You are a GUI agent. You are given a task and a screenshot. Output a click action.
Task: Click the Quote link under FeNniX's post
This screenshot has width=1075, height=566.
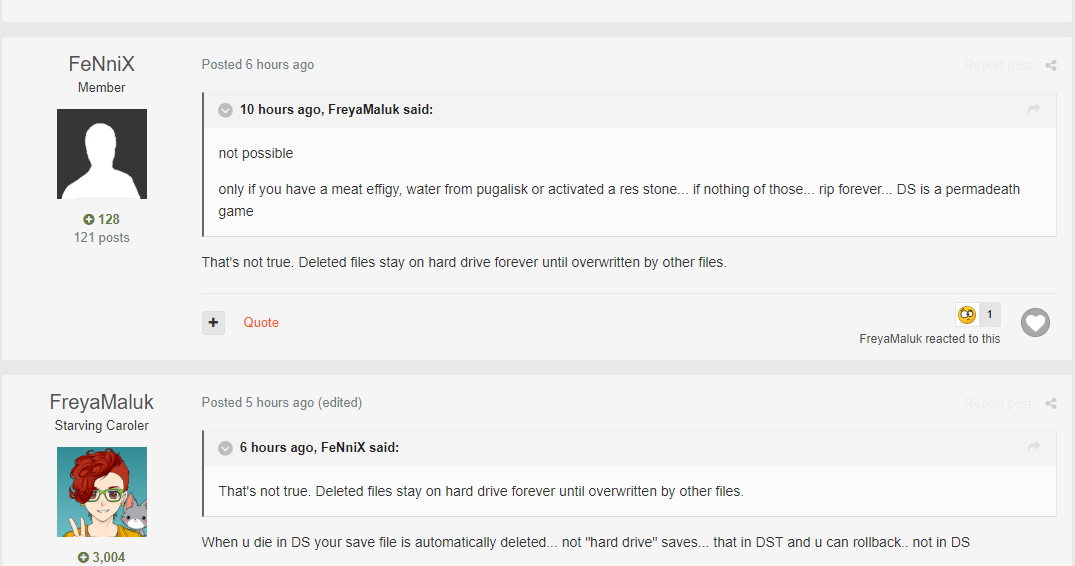point(261,322)
